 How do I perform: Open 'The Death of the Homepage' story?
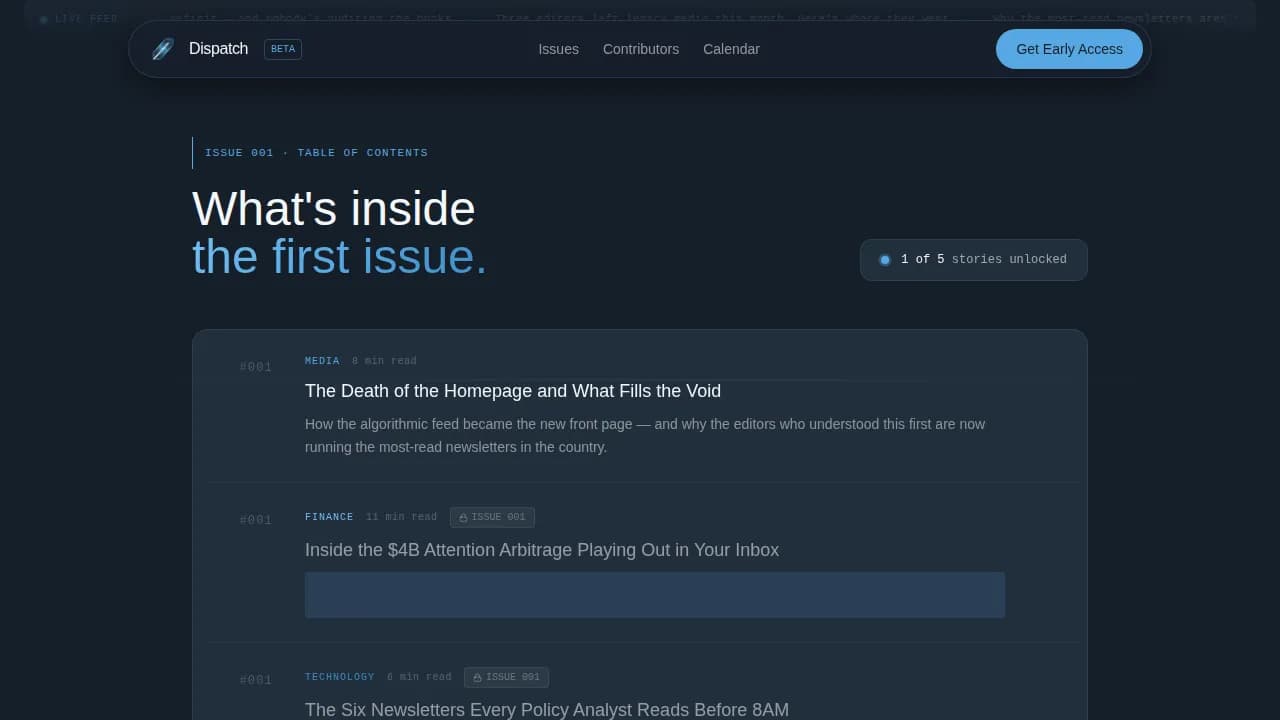[513, 391]
